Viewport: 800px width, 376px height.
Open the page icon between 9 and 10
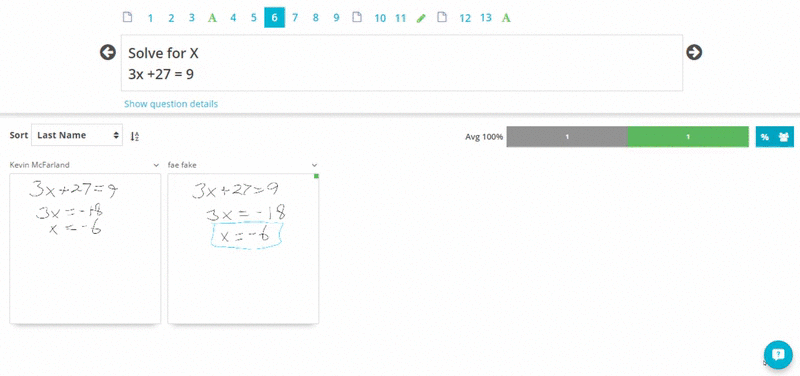pos(357,17)
